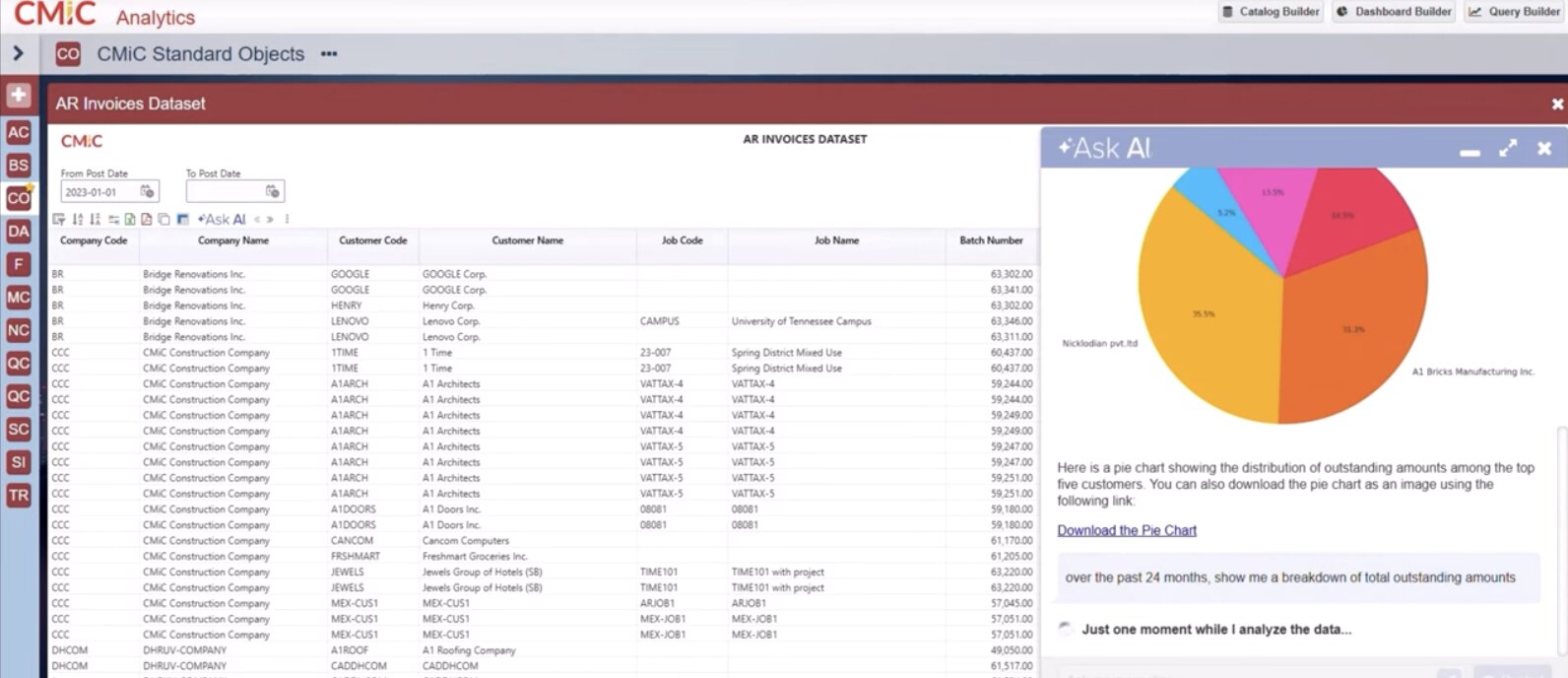Sort by Company Code column header
Image resolution: width=1568 pixels, height=678 pixels.
[94, 240]
